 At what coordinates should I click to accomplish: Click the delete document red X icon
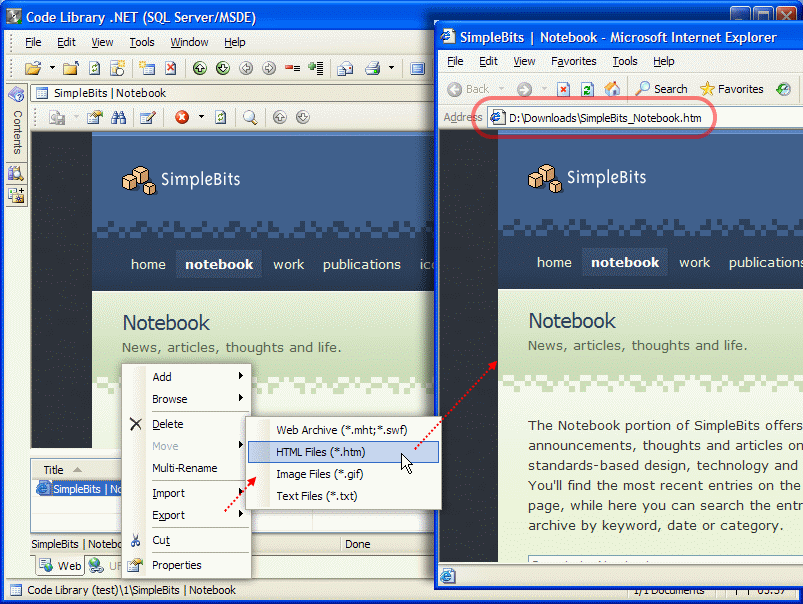[x=171, y=68]
